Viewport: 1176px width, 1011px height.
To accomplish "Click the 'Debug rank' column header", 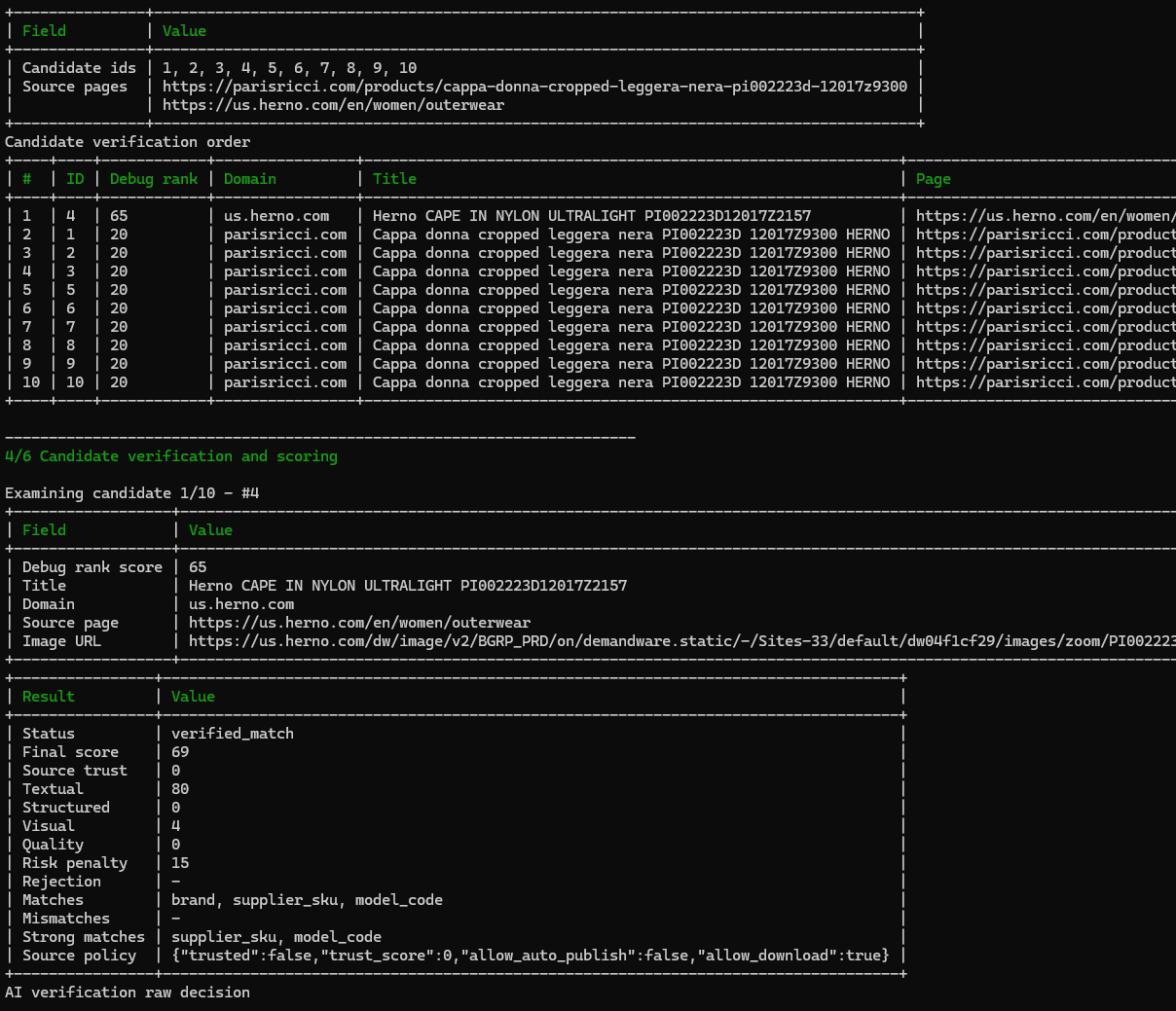I will [x=154, y=179].
